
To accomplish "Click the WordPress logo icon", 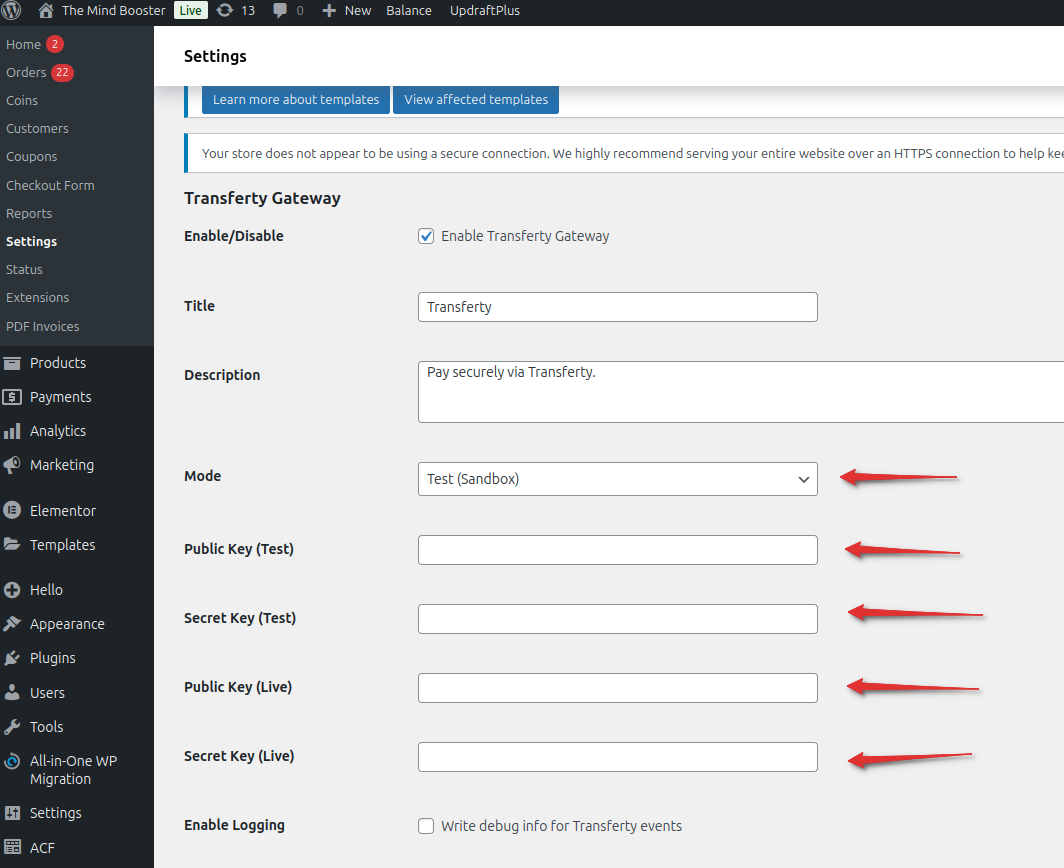I will pyautogui.click(x=12, y=10).
